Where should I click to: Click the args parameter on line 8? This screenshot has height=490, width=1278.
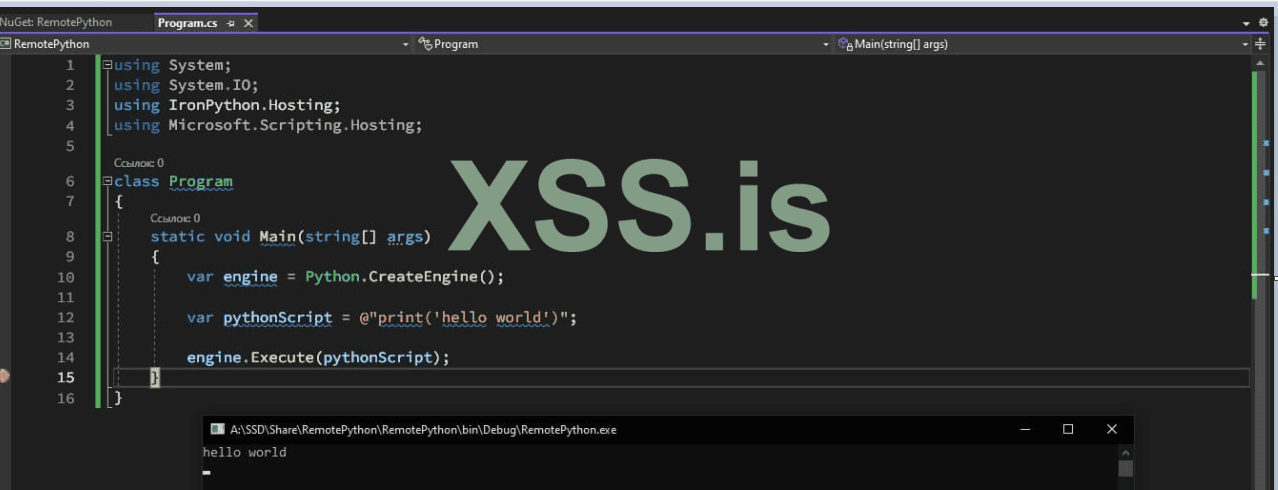pos(404,237)
